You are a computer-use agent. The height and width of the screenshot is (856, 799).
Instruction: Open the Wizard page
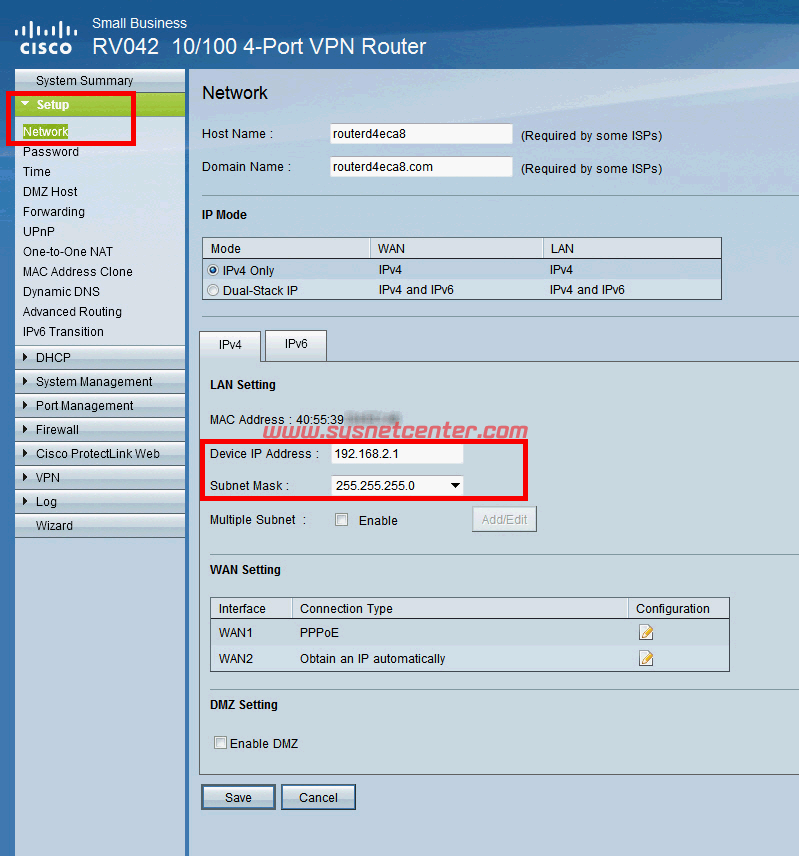[100, 526]
